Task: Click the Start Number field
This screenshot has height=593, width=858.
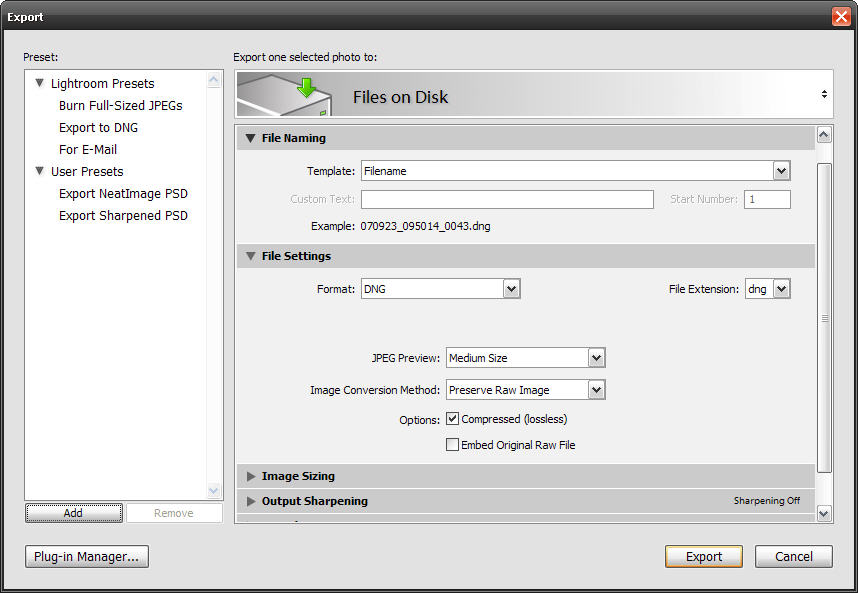Action: [x=767, y=199]
